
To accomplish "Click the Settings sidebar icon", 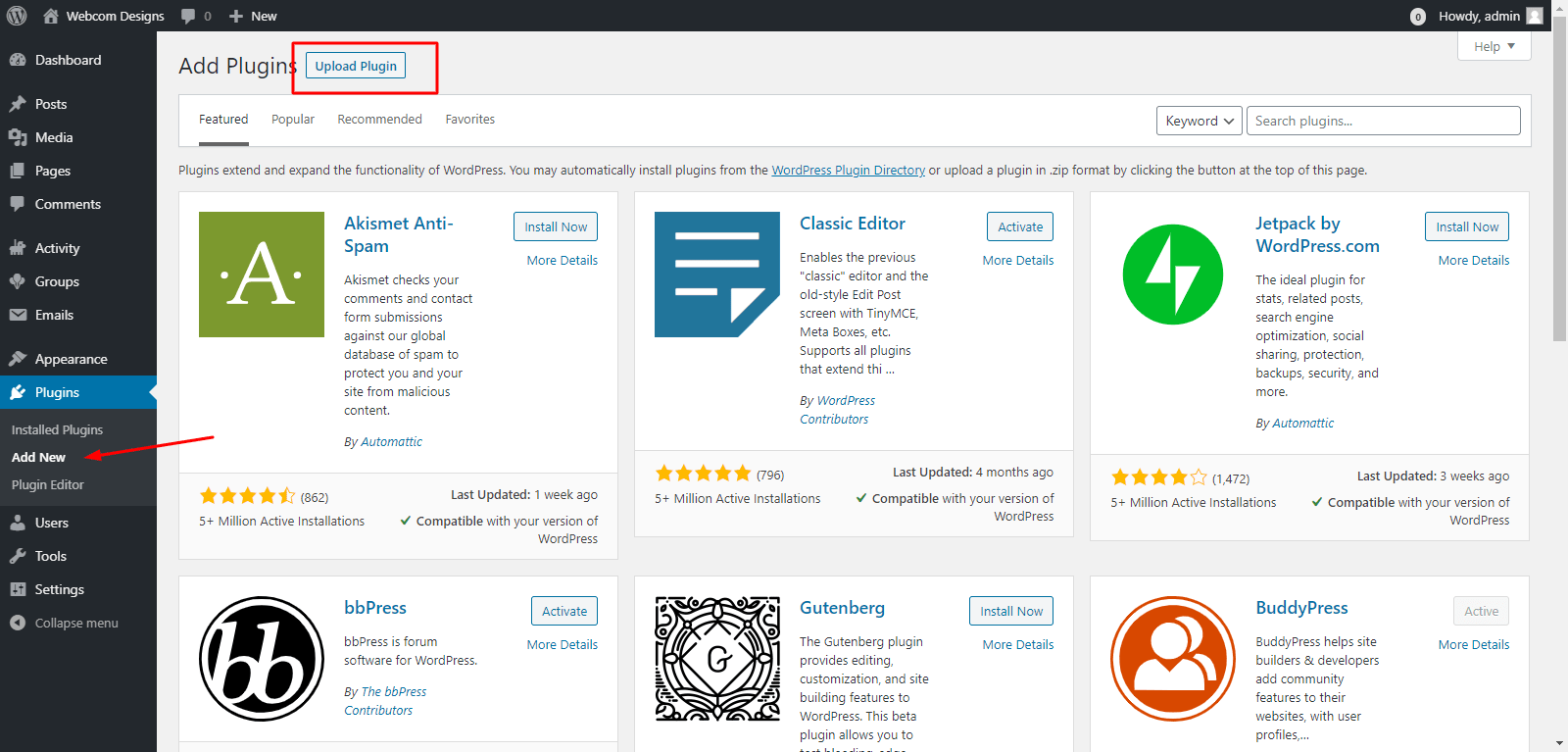I will (18, 589).
